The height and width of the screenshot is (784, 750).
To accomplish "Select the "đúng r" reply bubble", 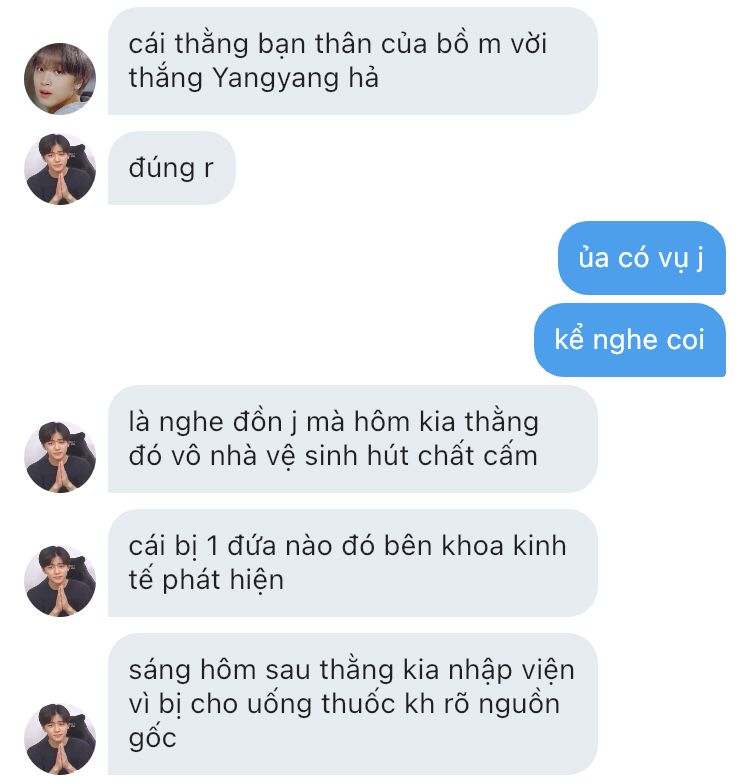I will pos(172,168).
